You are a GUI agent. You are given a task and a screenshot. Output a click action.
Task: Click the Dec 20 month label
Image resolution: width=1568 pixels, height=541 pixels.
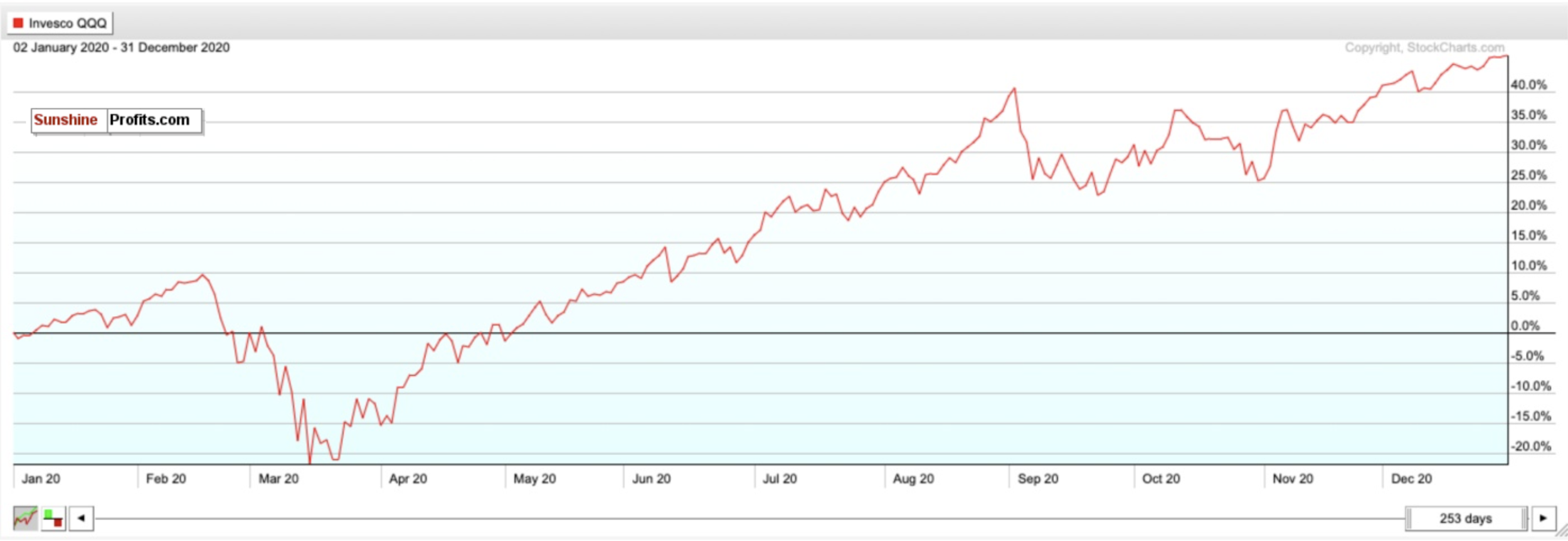(1411, 479)
